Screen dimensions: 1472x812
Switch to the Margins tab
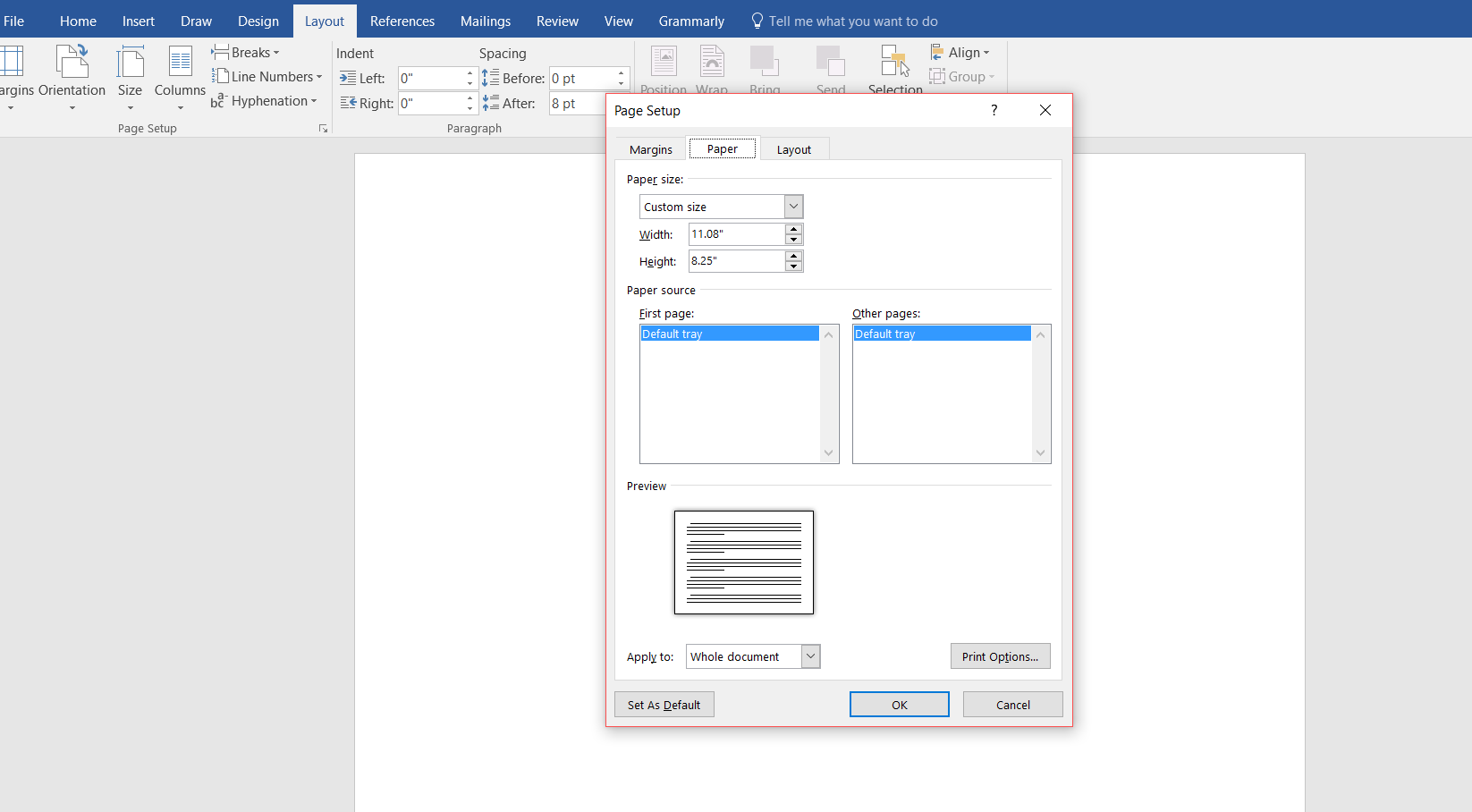650,148
